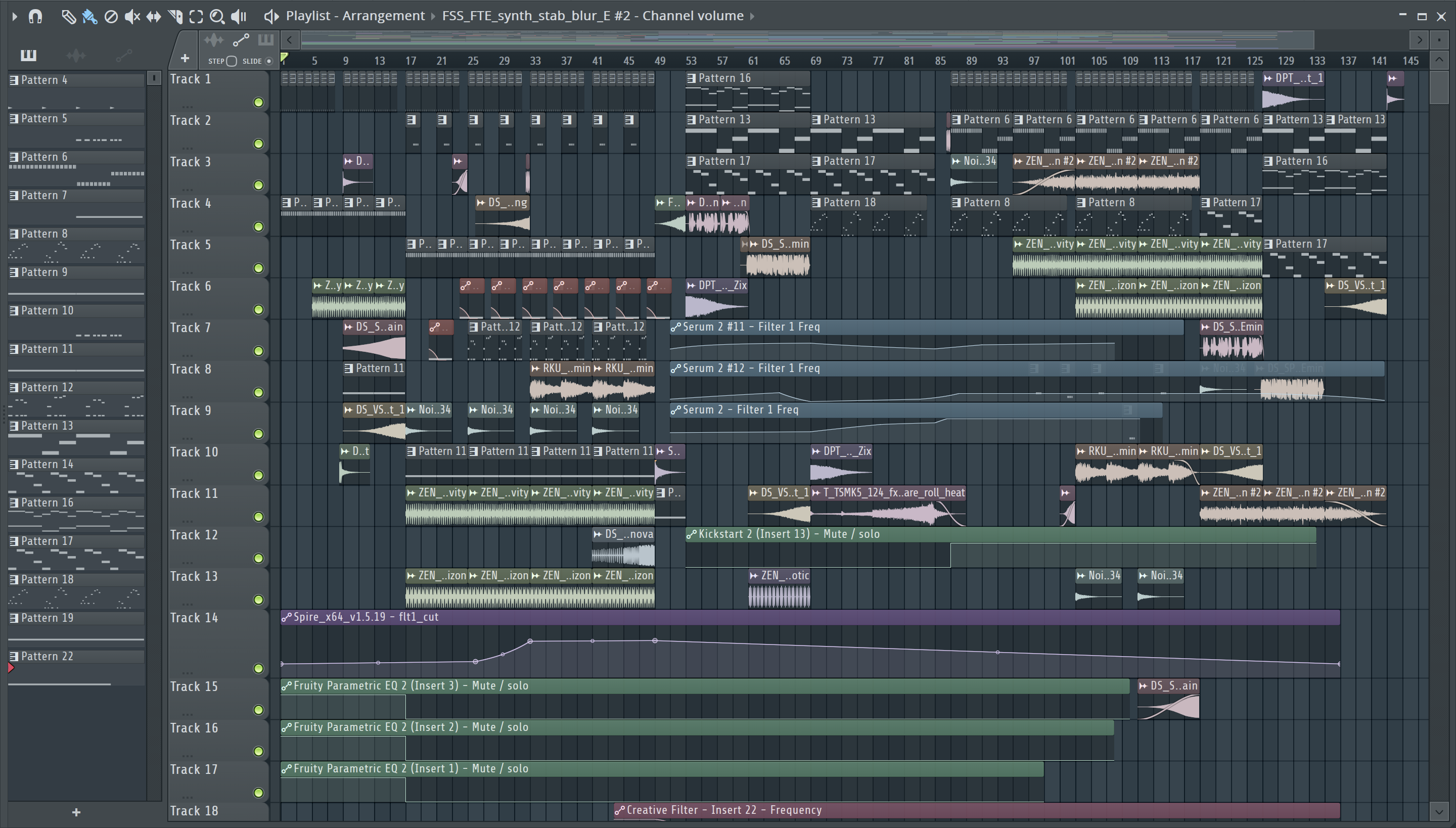Click the picker panel scrollbar handle
Viewport: 1456px width, 828px height.
point(154,78)
